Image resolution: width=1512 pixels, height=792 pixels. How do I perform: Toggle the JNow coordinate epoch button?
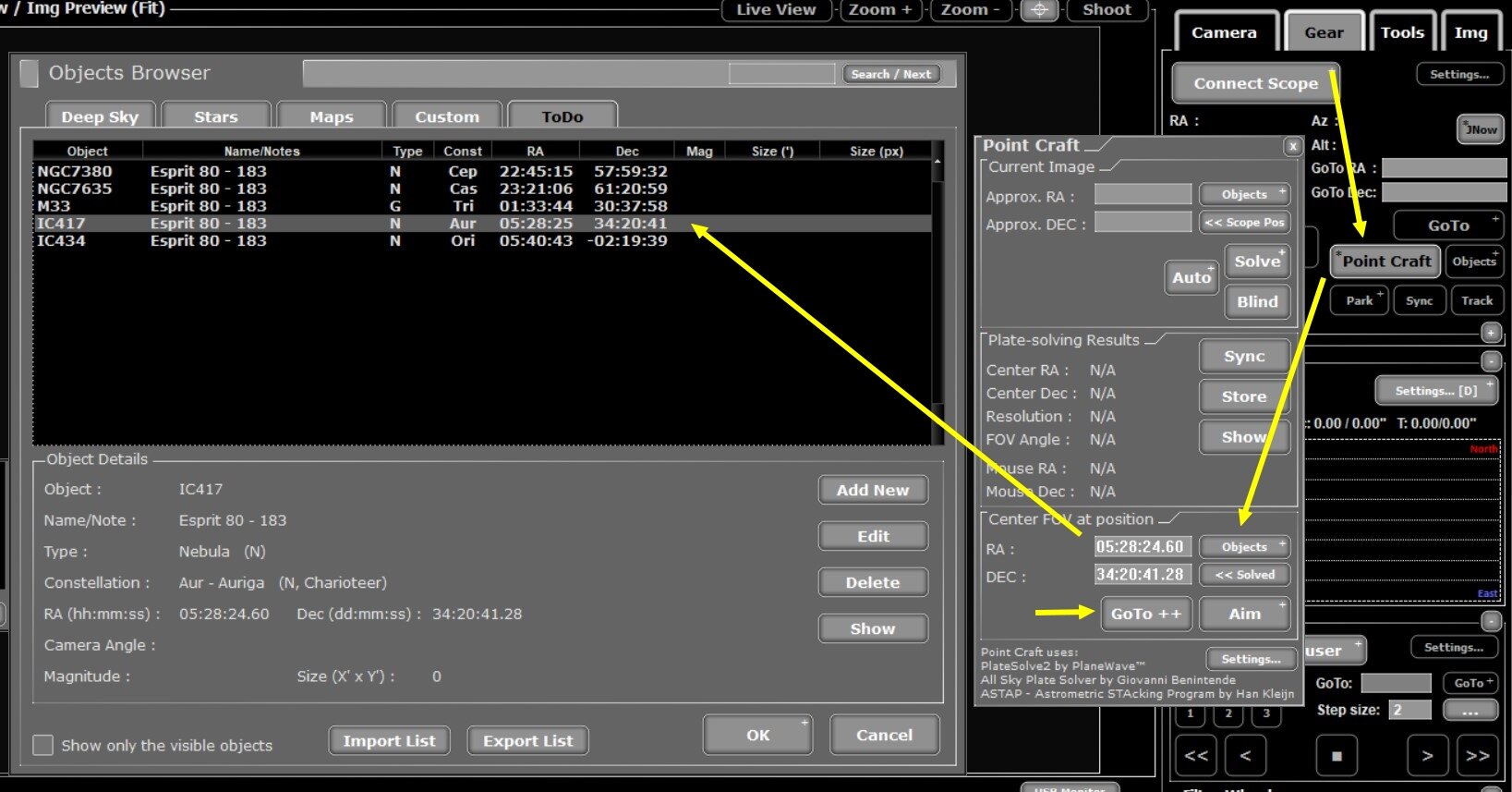click(1480, 129)
